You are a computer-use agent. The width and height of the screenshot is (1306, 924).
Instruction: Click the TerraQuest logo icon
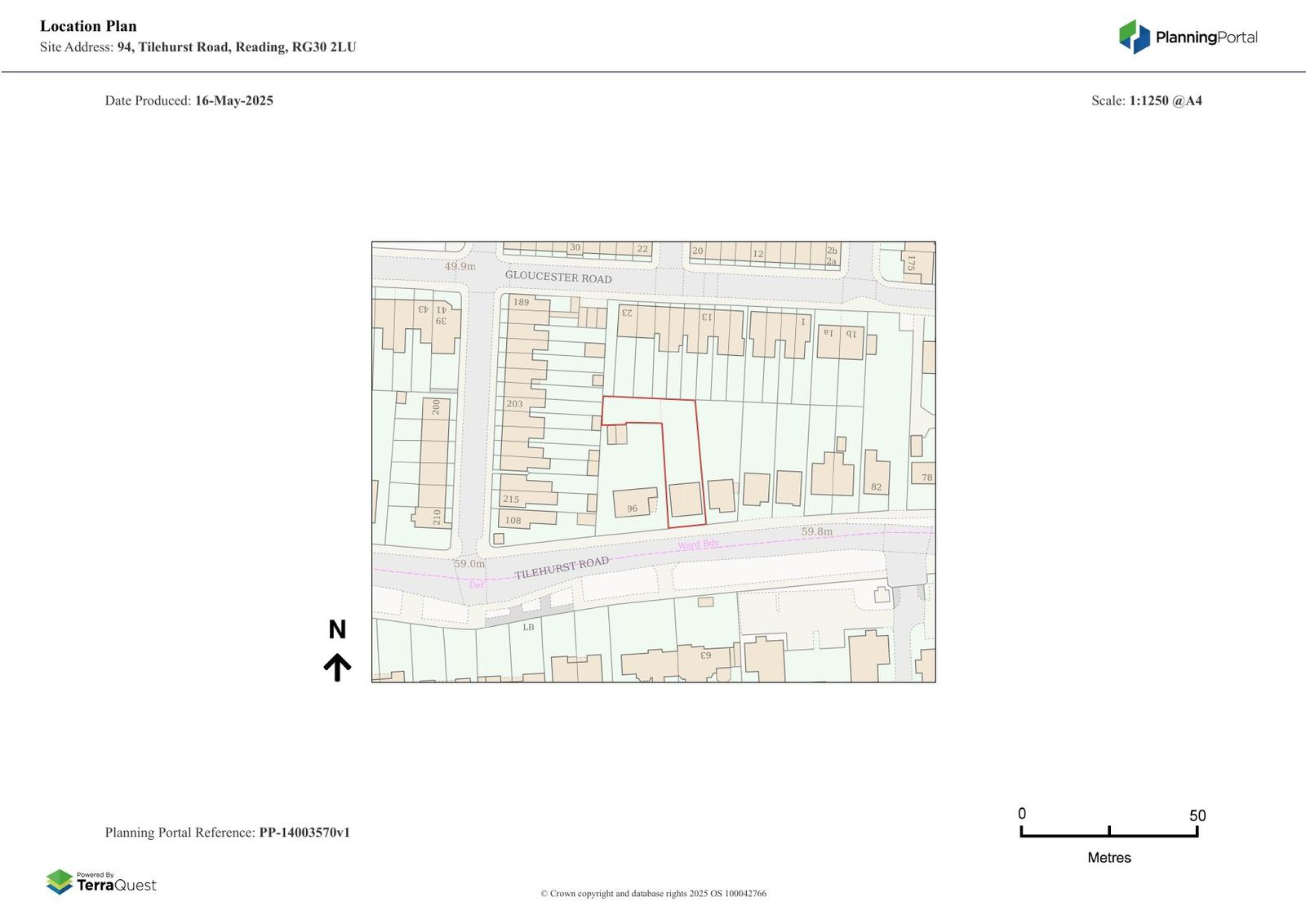pyautogui.click(x=60, y=882)
